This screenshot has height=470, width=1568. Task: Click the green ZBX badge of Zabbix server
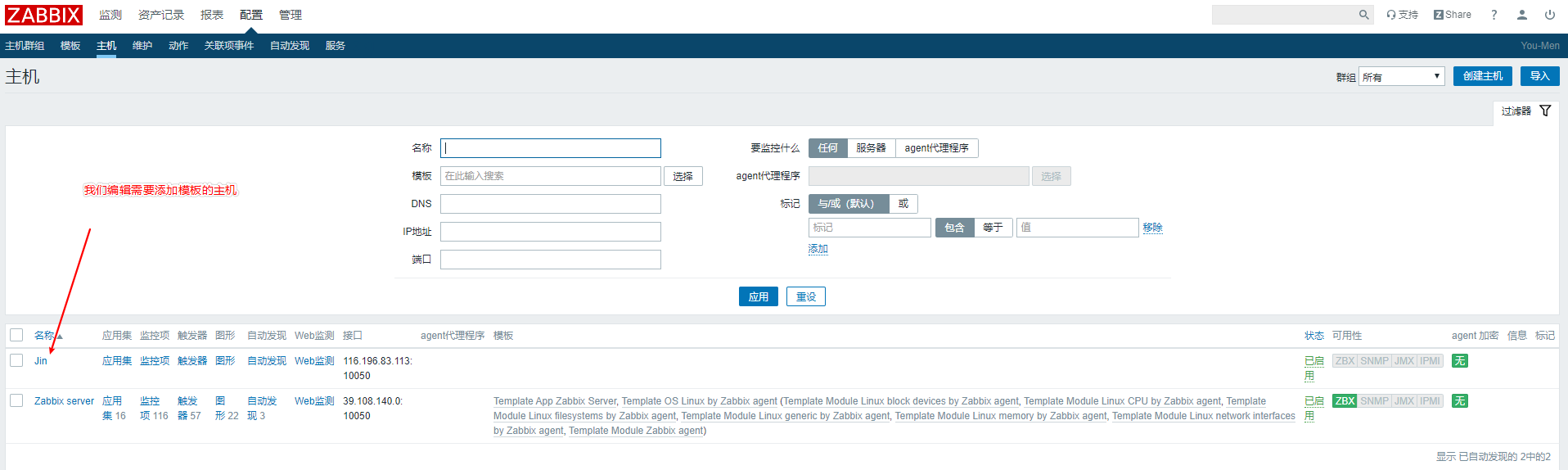point(1345,401)
